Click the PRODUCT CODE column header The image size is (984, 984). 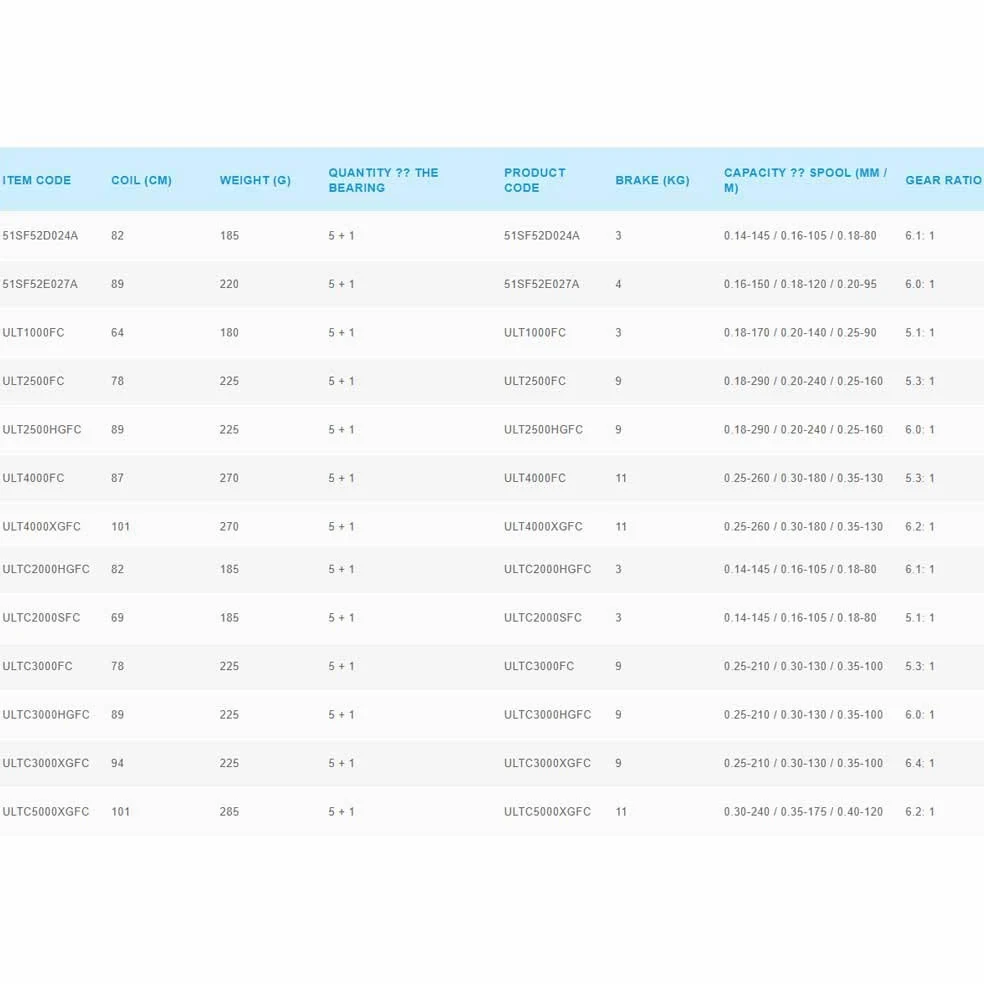(535, 180)
